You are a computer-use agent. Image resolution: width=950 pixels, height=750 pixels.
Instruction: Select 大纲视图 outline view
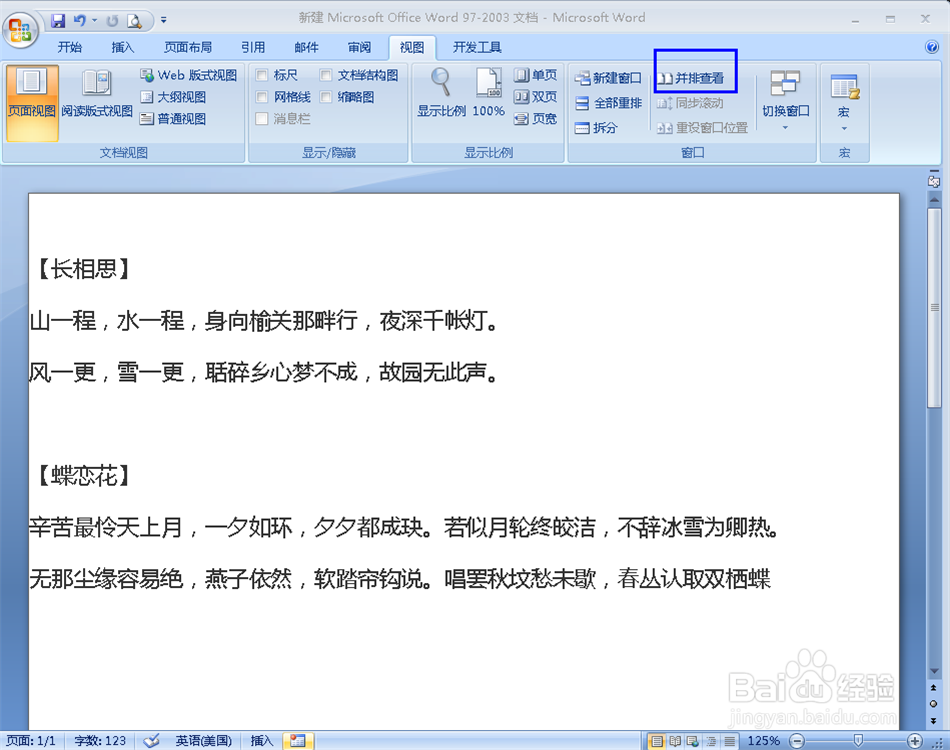click(173, 96)
